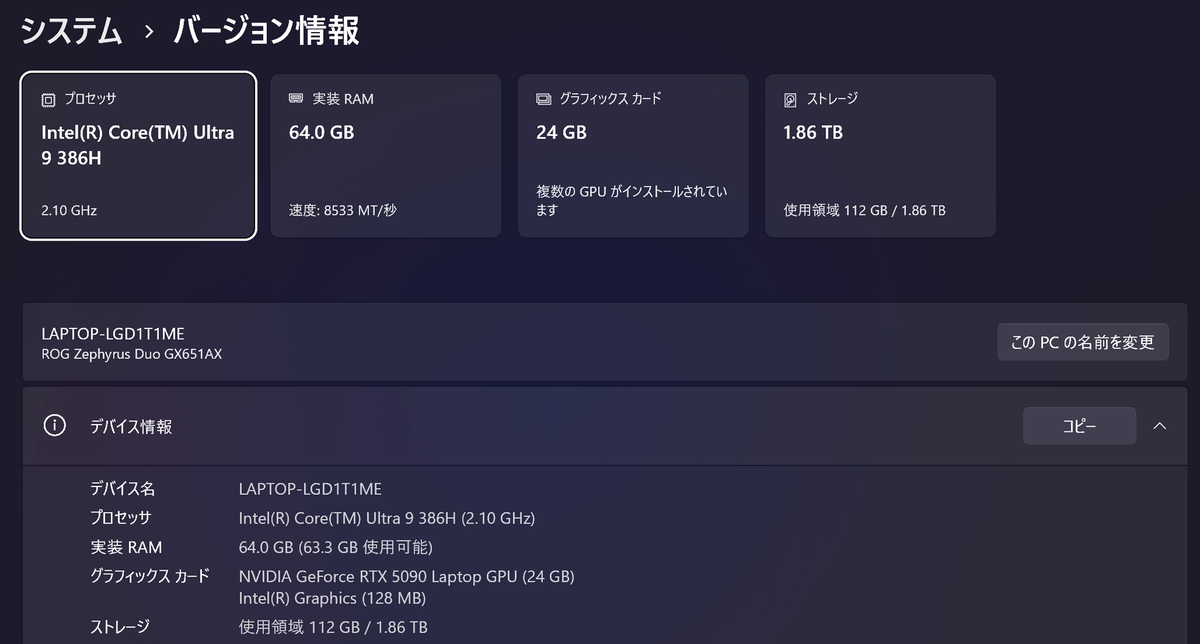This screenshot has height=644, width=1200.
Task: Click the コピー button
Action: [x=1079, y=426]
